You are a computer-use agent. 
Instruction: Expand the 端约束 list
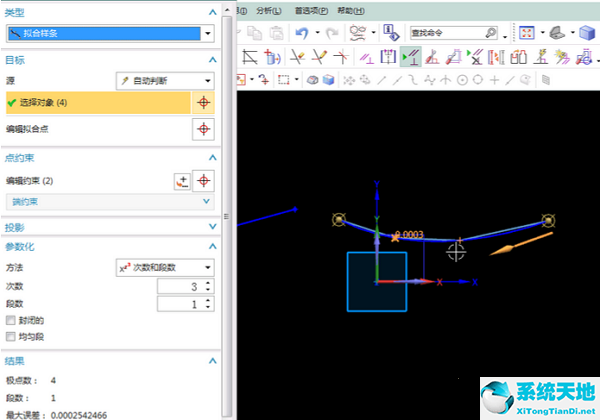click(x=206, y=201)
